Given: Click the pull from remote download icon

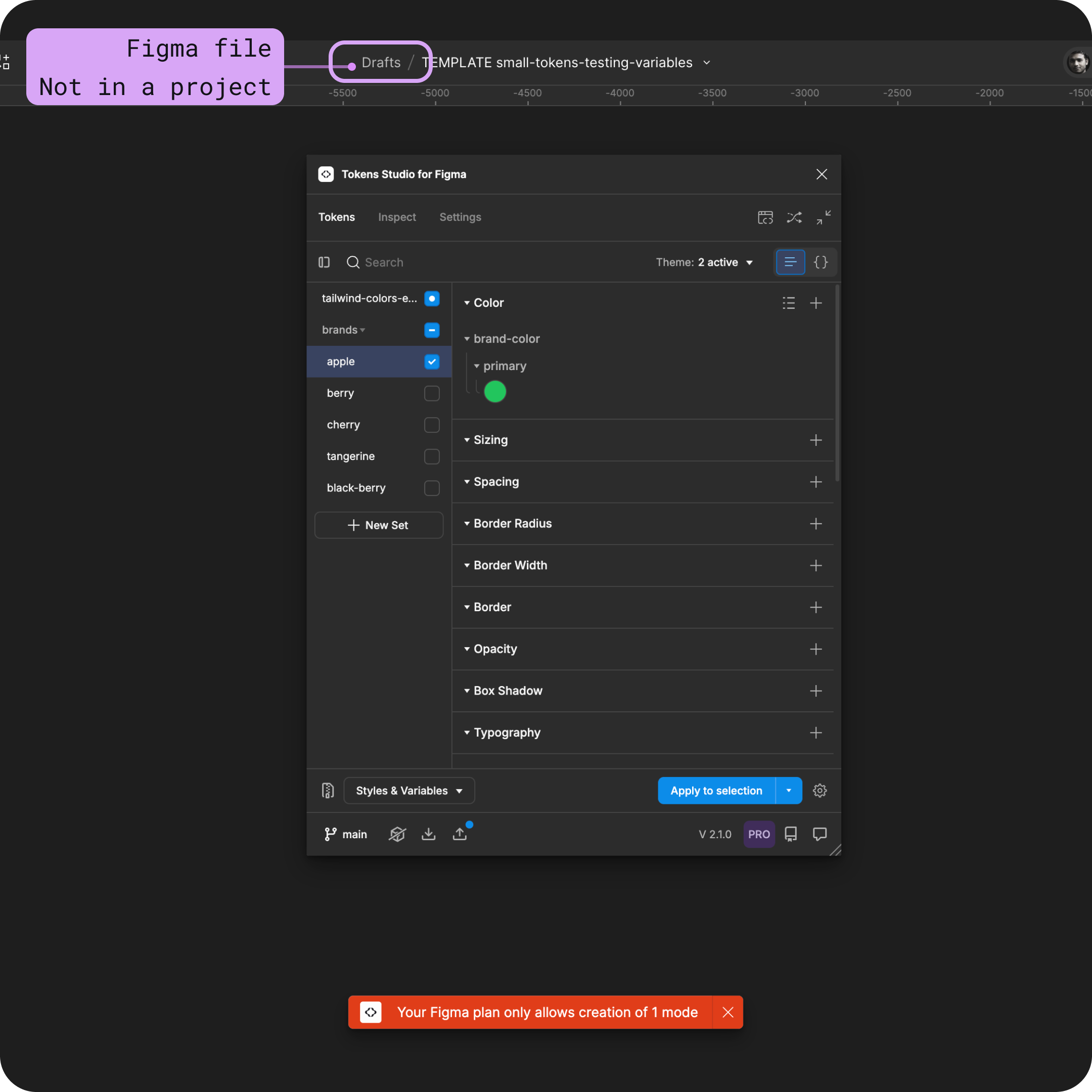Looking at the screenshot, I should coord(428,834).
